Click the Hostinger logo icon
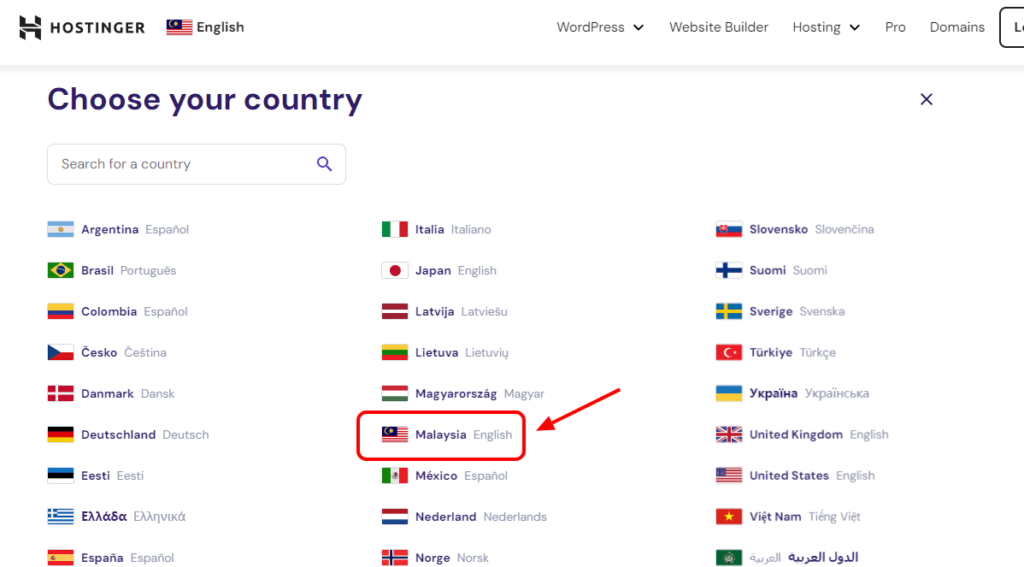This screenshot has height=567, width=1024. pyautogui.click(x=30, y=27)
